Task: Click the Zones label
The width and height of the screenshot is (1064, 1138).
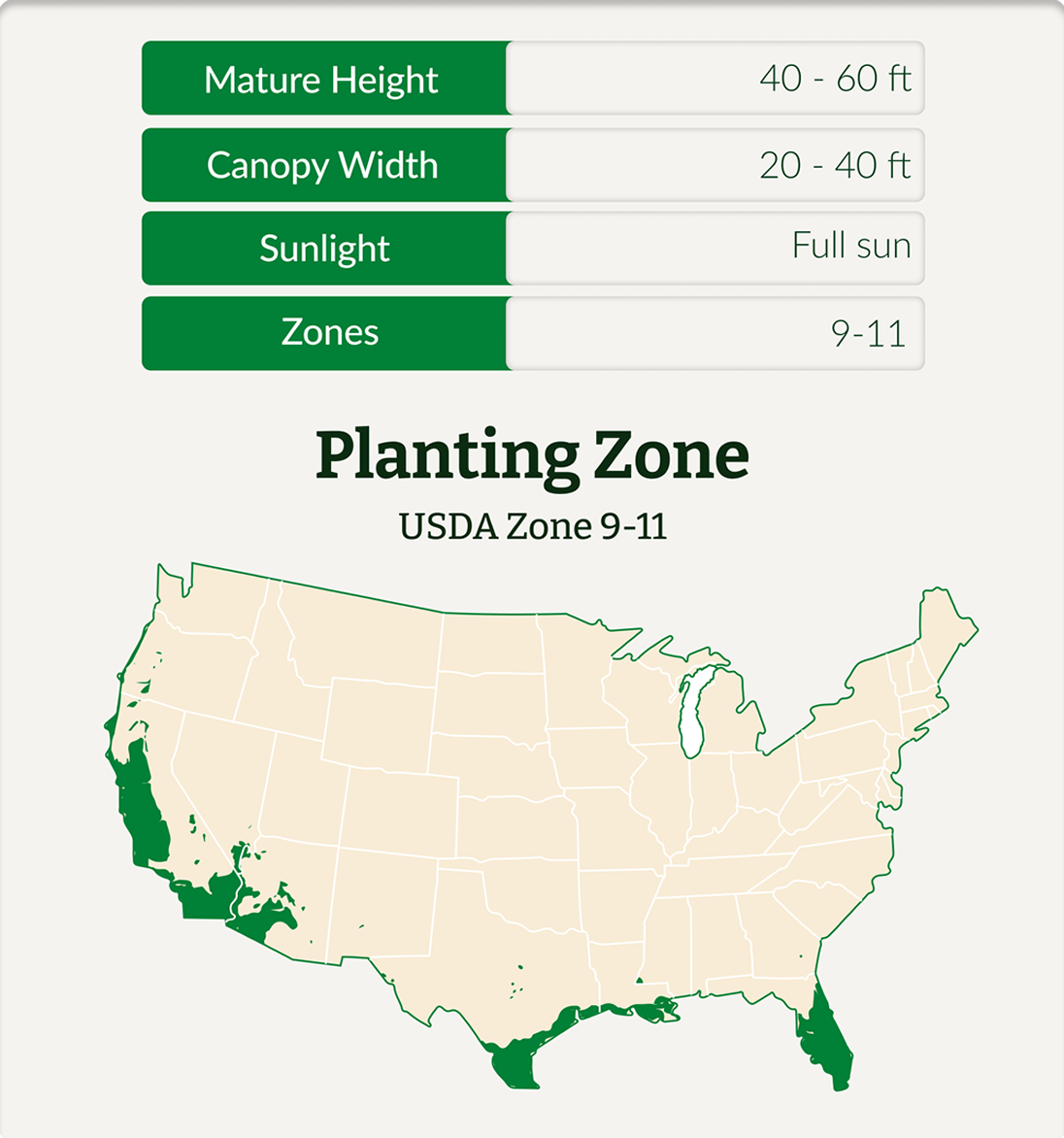Action: click(x=329, y=332)
